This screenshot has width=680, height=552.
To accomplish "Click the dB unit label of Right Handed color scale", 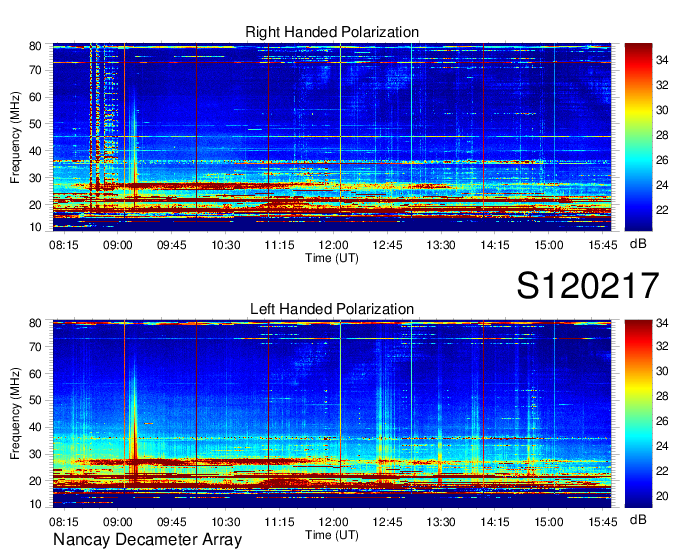I will [638, 244].
